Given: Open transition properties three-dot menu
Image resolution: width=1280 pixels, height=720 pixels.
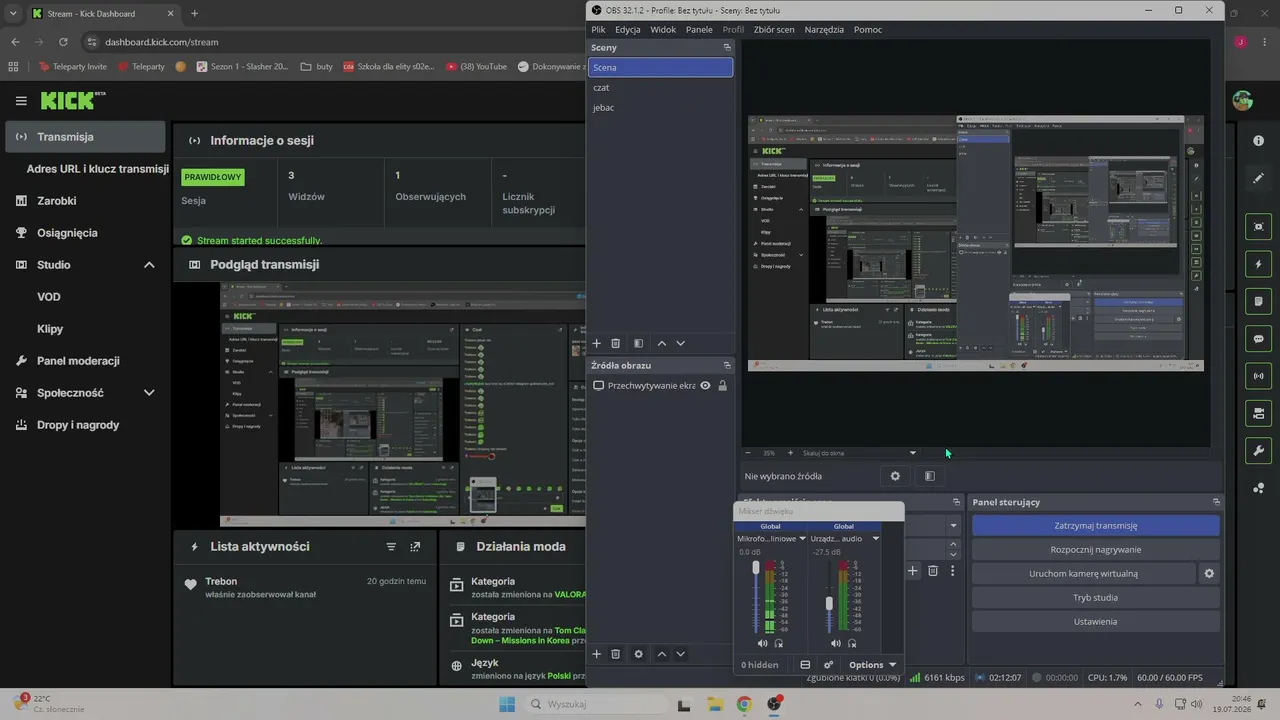Looking at the screenshot, I should (953, 571).
